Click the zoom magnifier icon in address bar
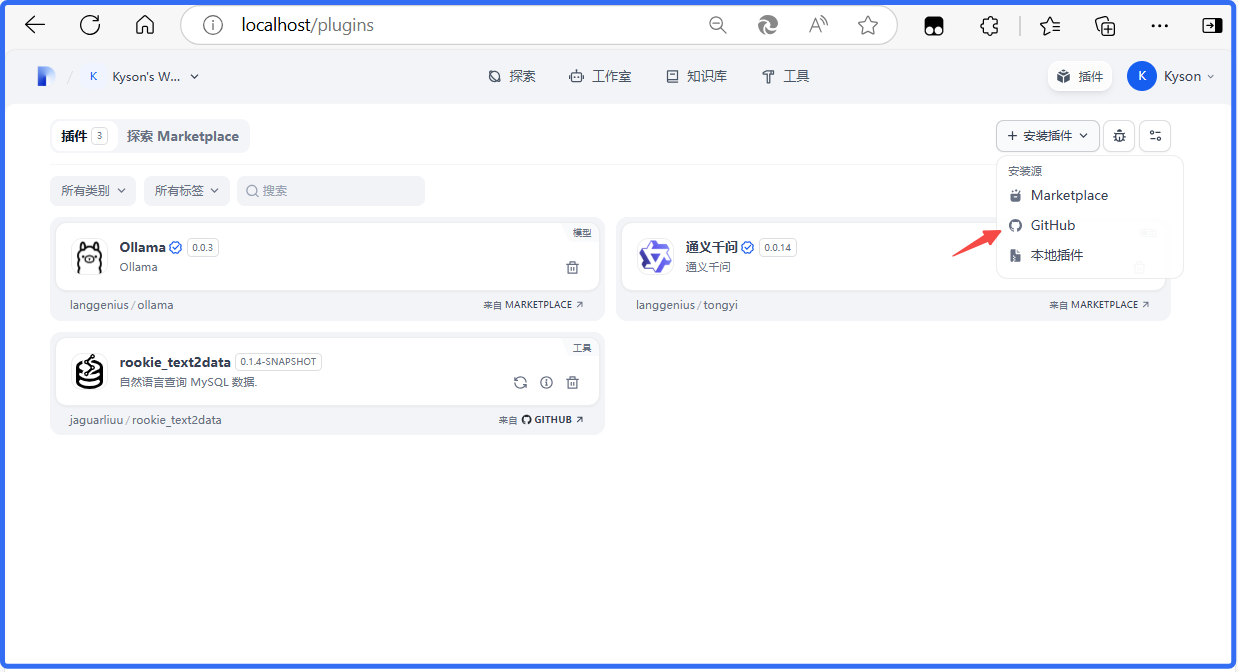 coord(718,25)
